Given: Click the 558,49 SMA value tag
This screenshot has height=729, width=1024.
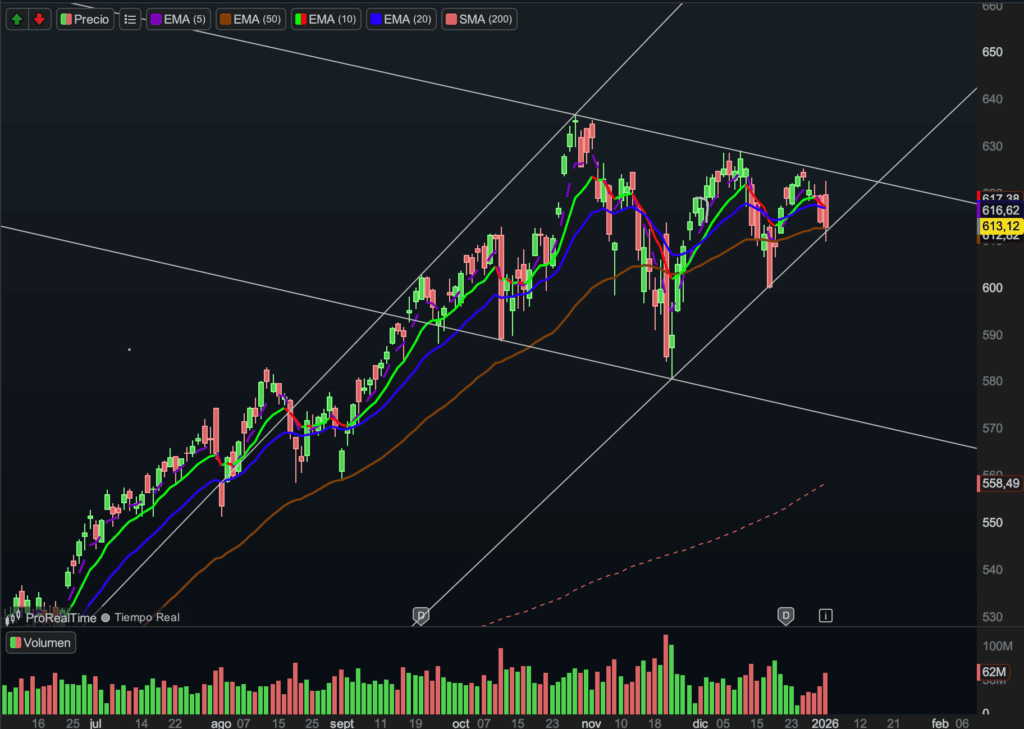Looking at the screenshot, I should 999,484.
